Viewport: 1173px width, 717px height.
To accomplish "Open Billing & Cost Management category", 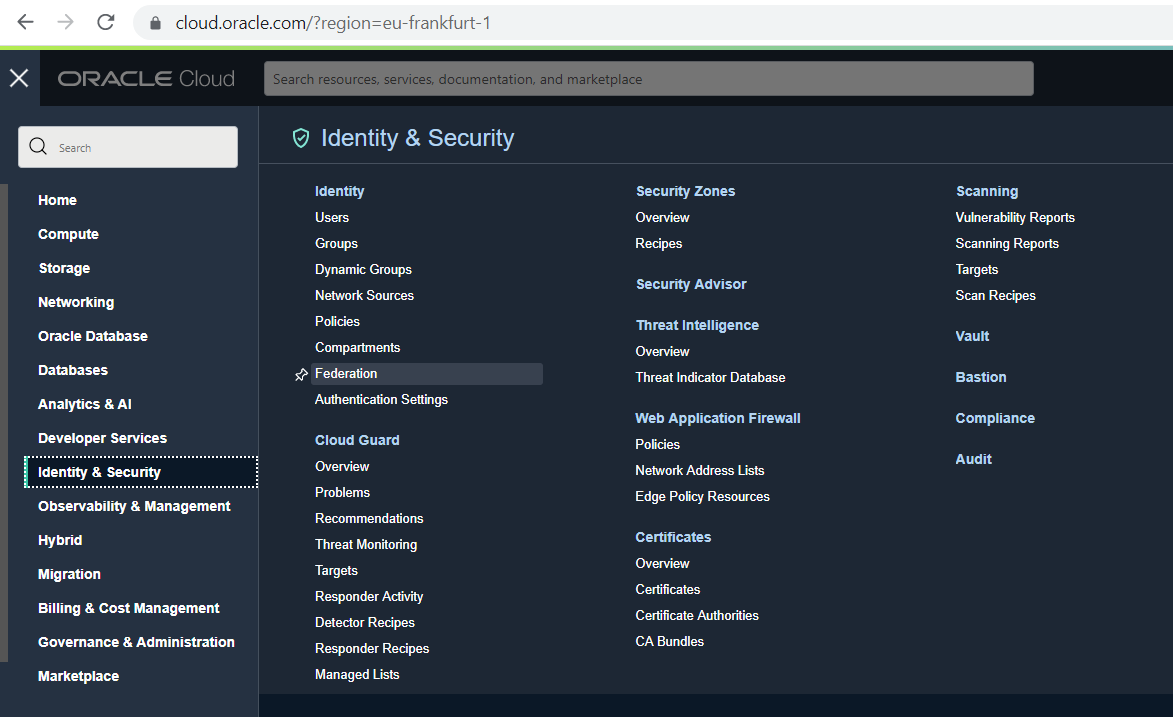I will point(128,608).
